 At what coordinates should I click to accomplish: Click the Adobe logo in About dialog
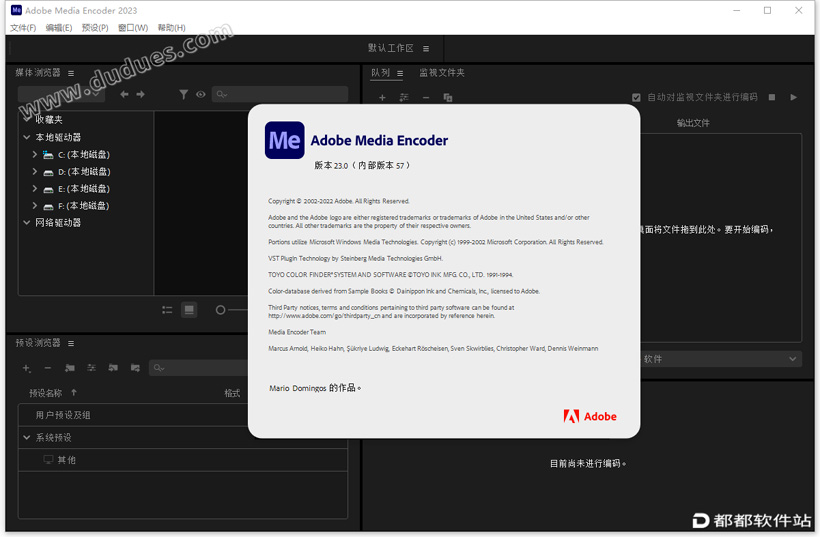(x=590, y=416)
